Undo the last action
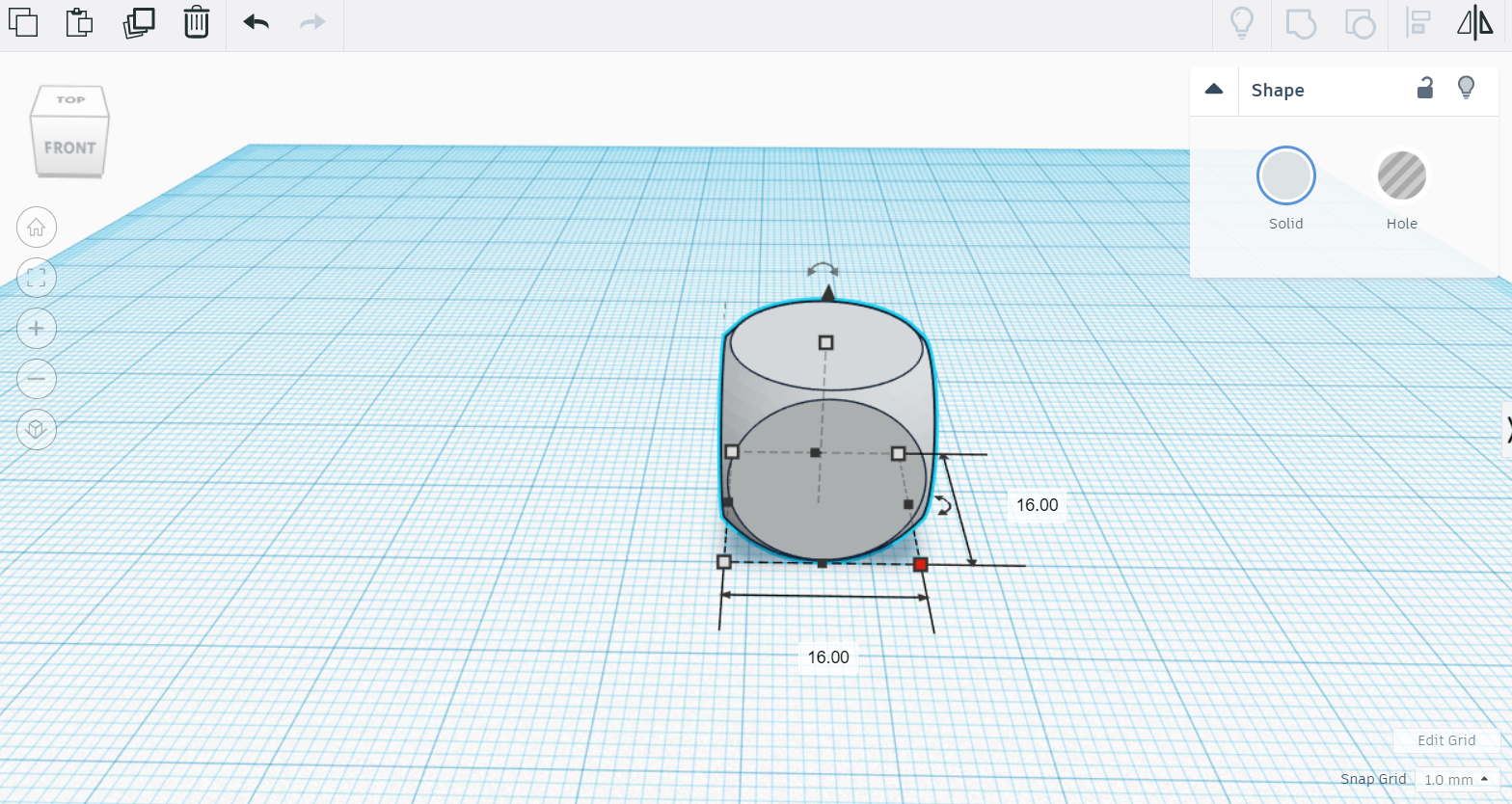 point(256,21)
